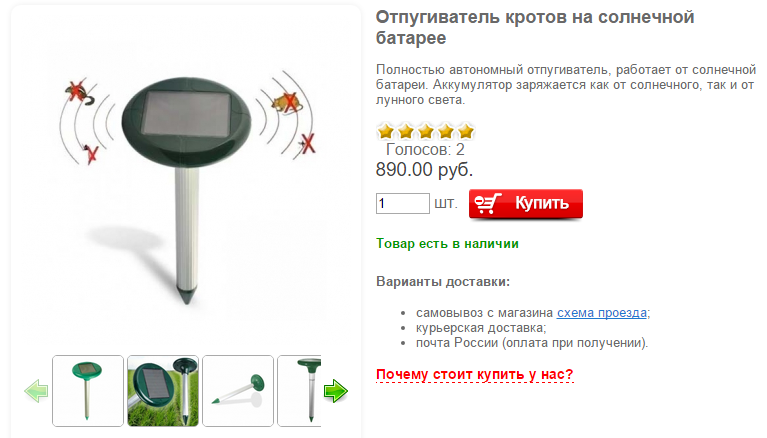This screenshot has width=767, height=438.
Task: Open the схема проезда link
Action: pyautogui.click(x=602, y=313)
